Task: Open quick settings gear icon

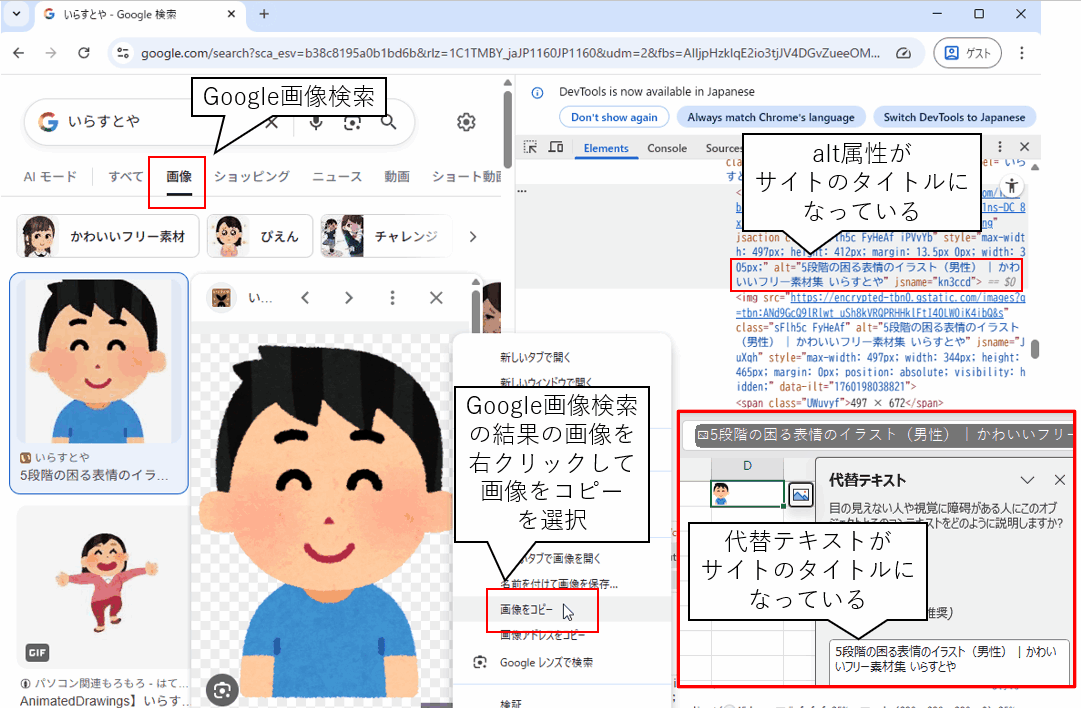Action: coord(466,122)
